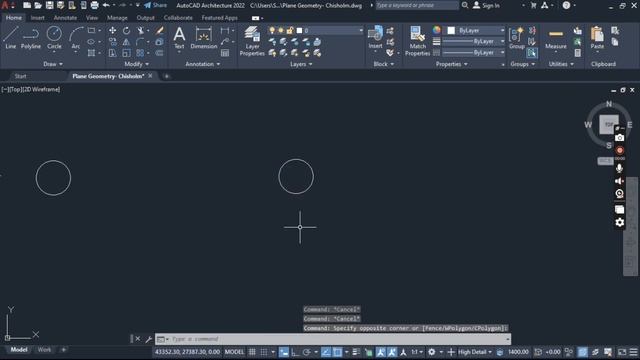The image size is (640, 360).
Task: Expand the Annotation panel
Action: (203, 64)
